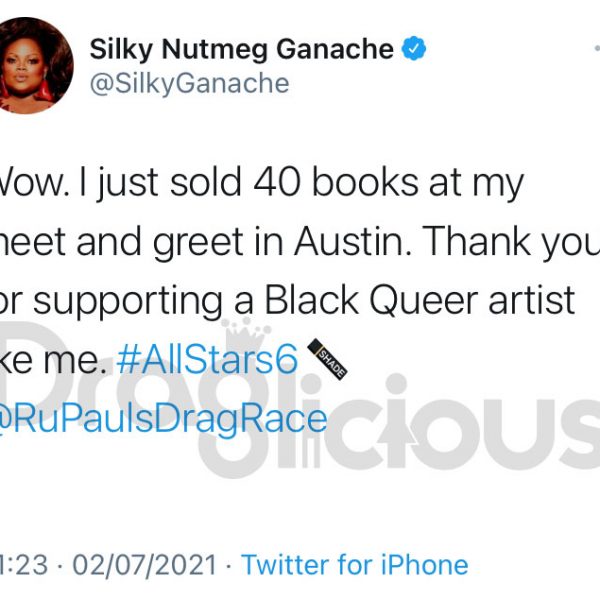Open the #AllStars6 hashtag

click(207, 360)
